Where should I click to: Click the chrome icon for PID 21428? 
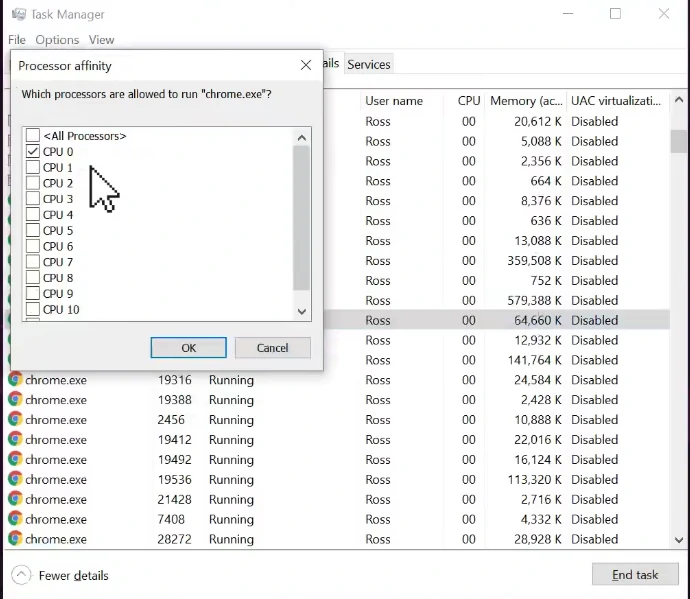(15, 499)
